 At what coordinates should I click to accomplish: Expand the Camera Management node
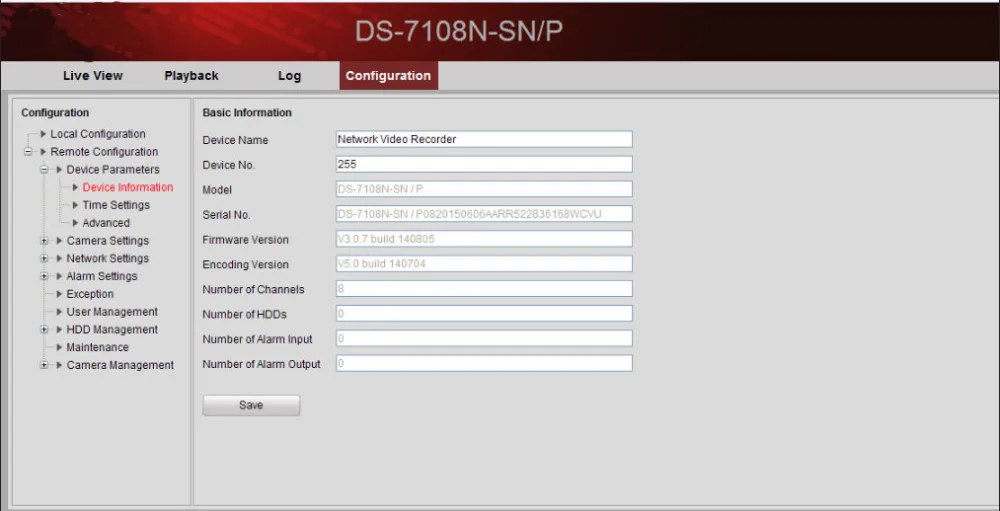pos(44,365)
